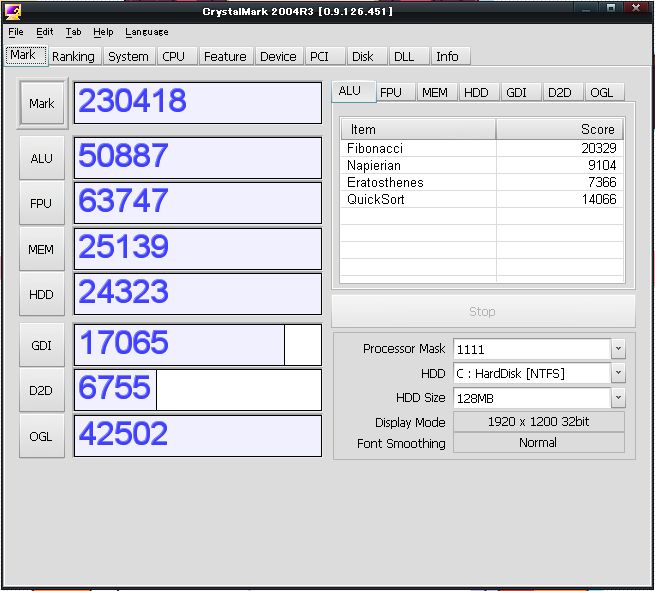Select the ALU results sub-tab

coord(353,91)
